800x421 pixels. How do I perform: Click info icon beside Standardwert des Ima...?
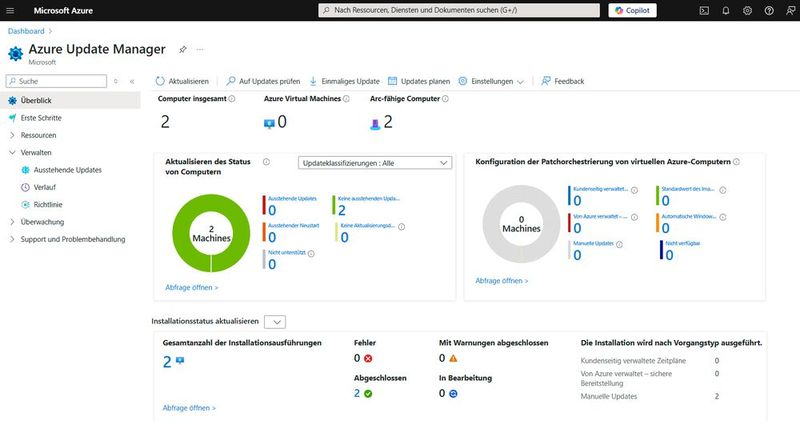[723, 190]
